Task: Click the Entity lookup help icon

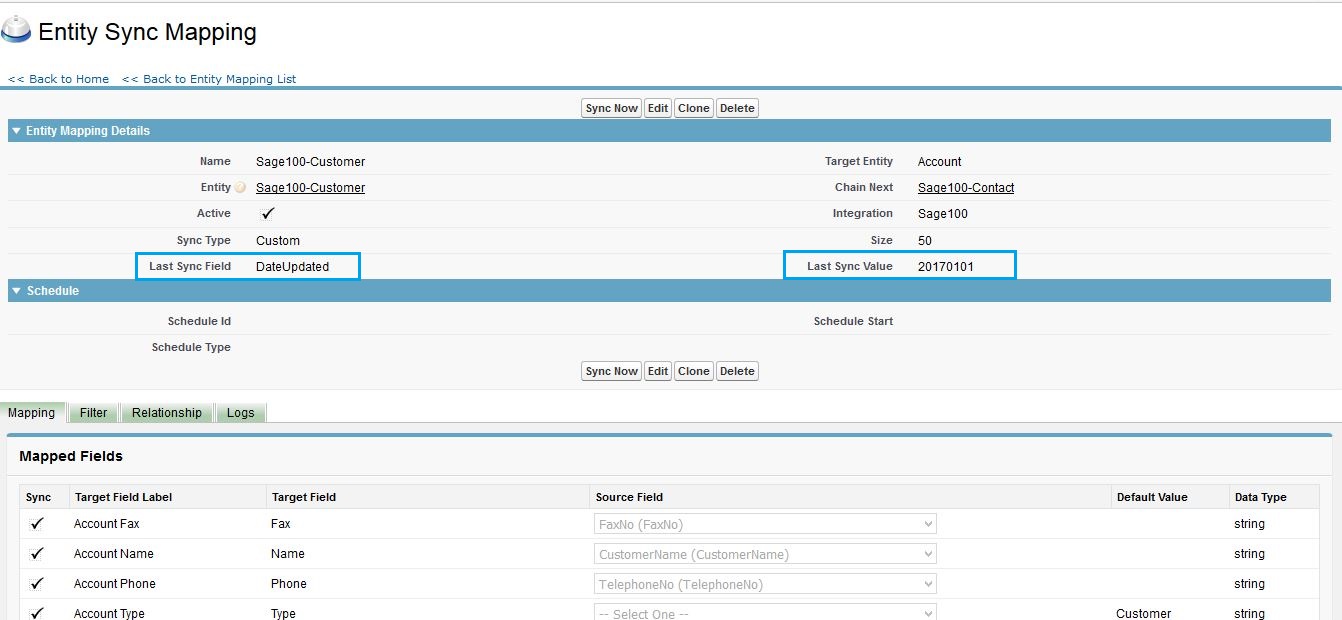Action: [240, 188]
